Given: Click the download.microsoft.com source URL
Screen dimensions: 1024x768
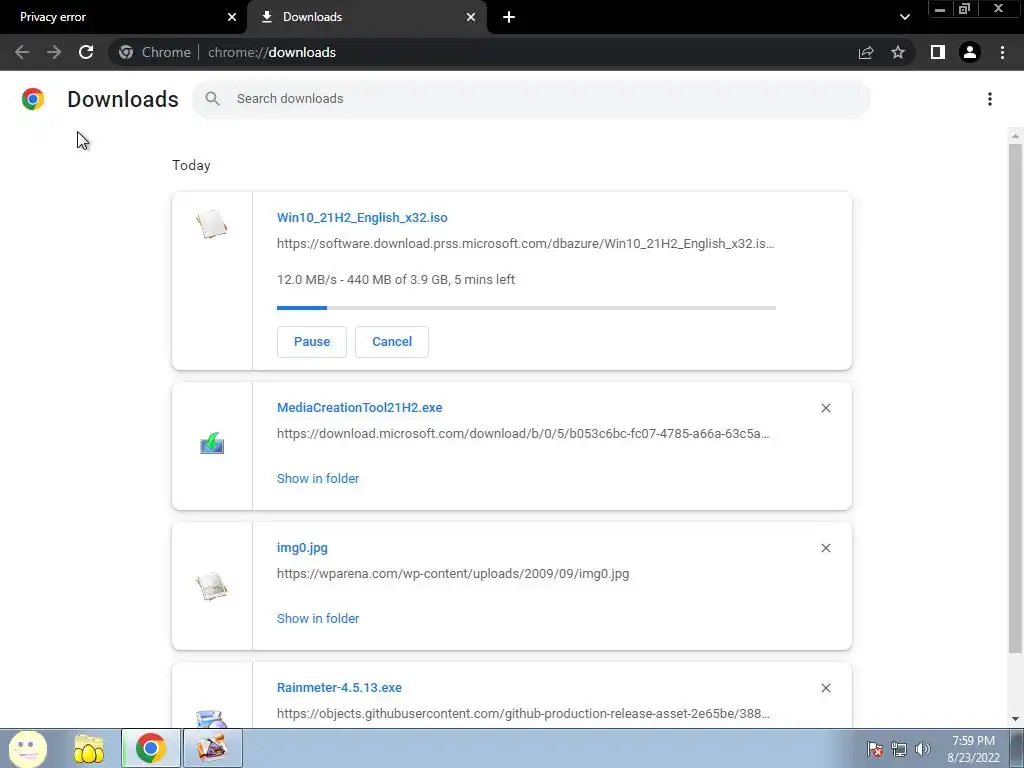Looking at the screenshot, I should click(x=522, y=434).
